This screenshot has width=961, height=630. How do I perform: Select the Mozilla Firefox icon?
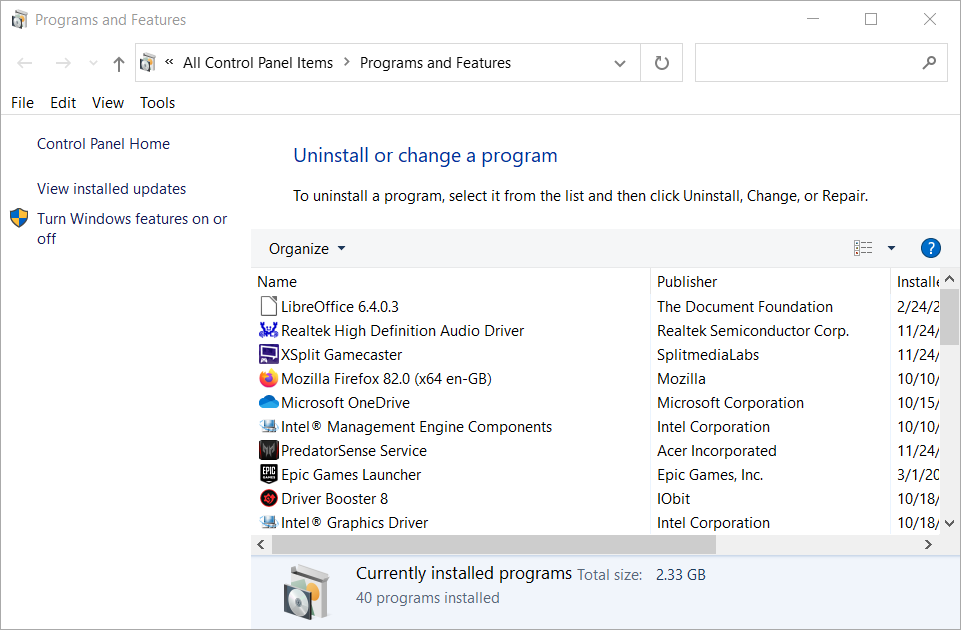coord(268,378)
